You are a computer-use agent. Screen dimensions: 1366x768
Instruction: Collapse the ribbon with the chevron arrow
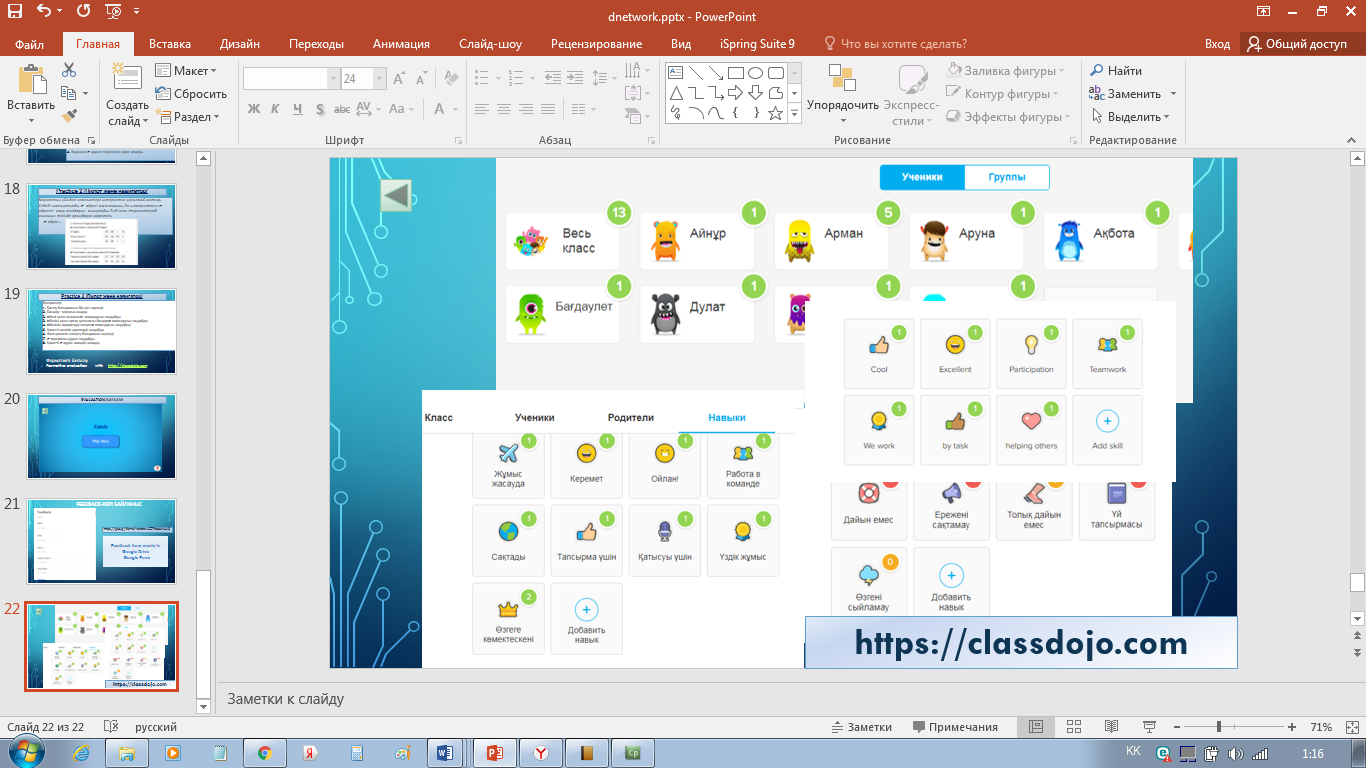[1356, 142]
